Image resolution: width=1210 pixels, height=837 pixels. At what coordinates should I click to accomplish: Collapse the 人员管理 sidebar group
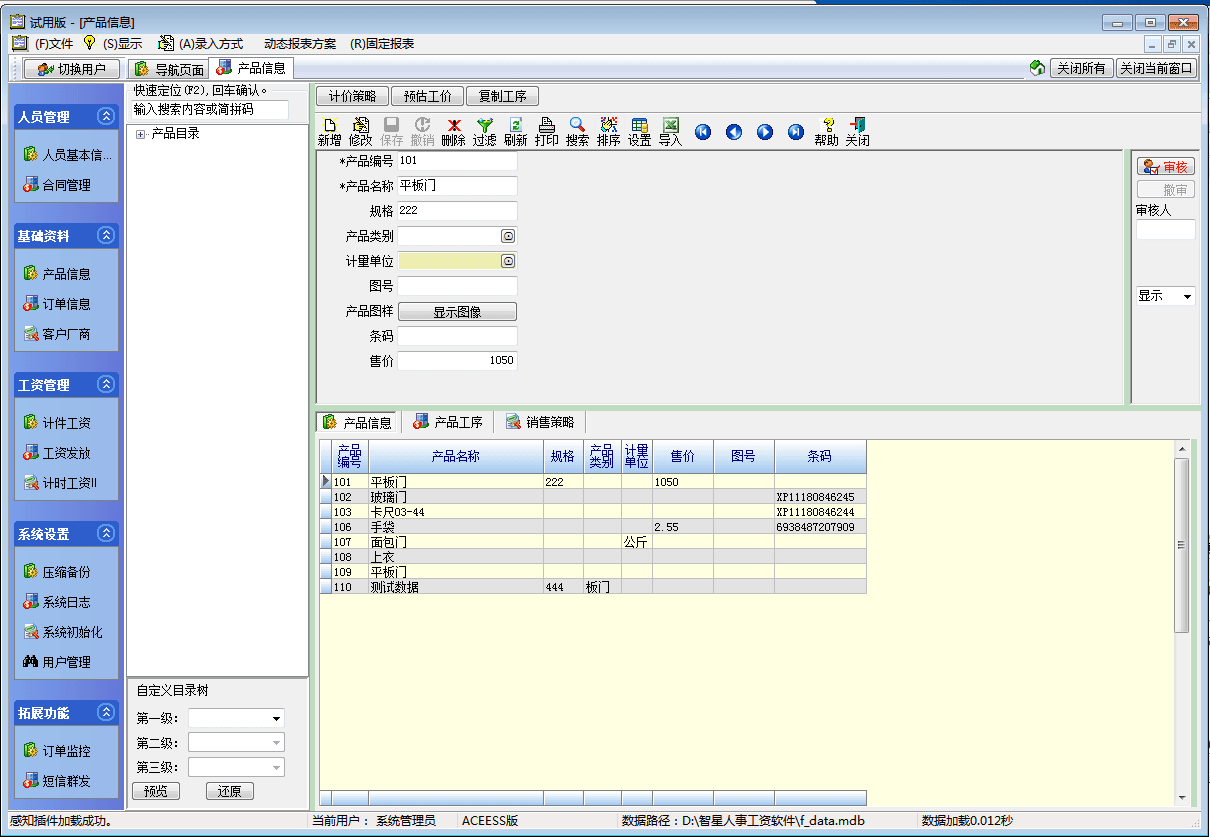(105, 116)
